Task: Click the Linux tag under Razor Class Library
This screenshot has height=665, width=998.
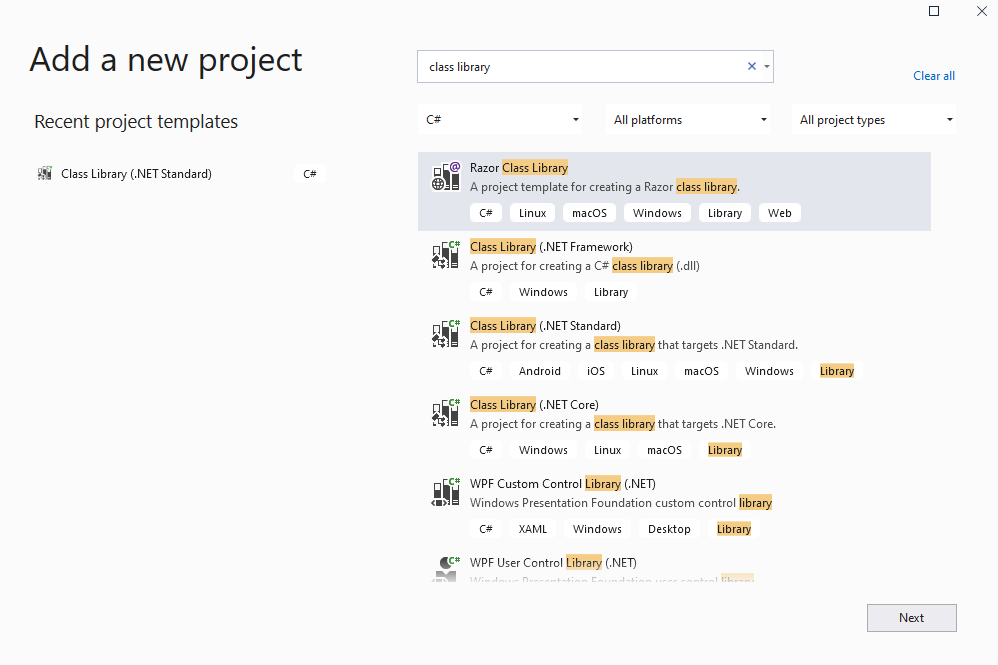Action: point(532,213)
